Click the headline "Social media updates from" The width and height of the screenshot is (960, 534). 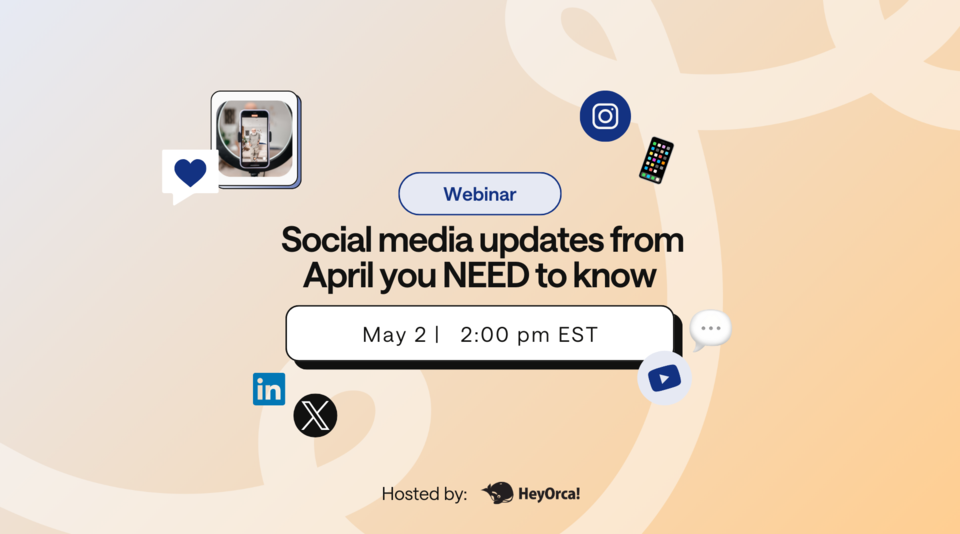coord(482,239)
